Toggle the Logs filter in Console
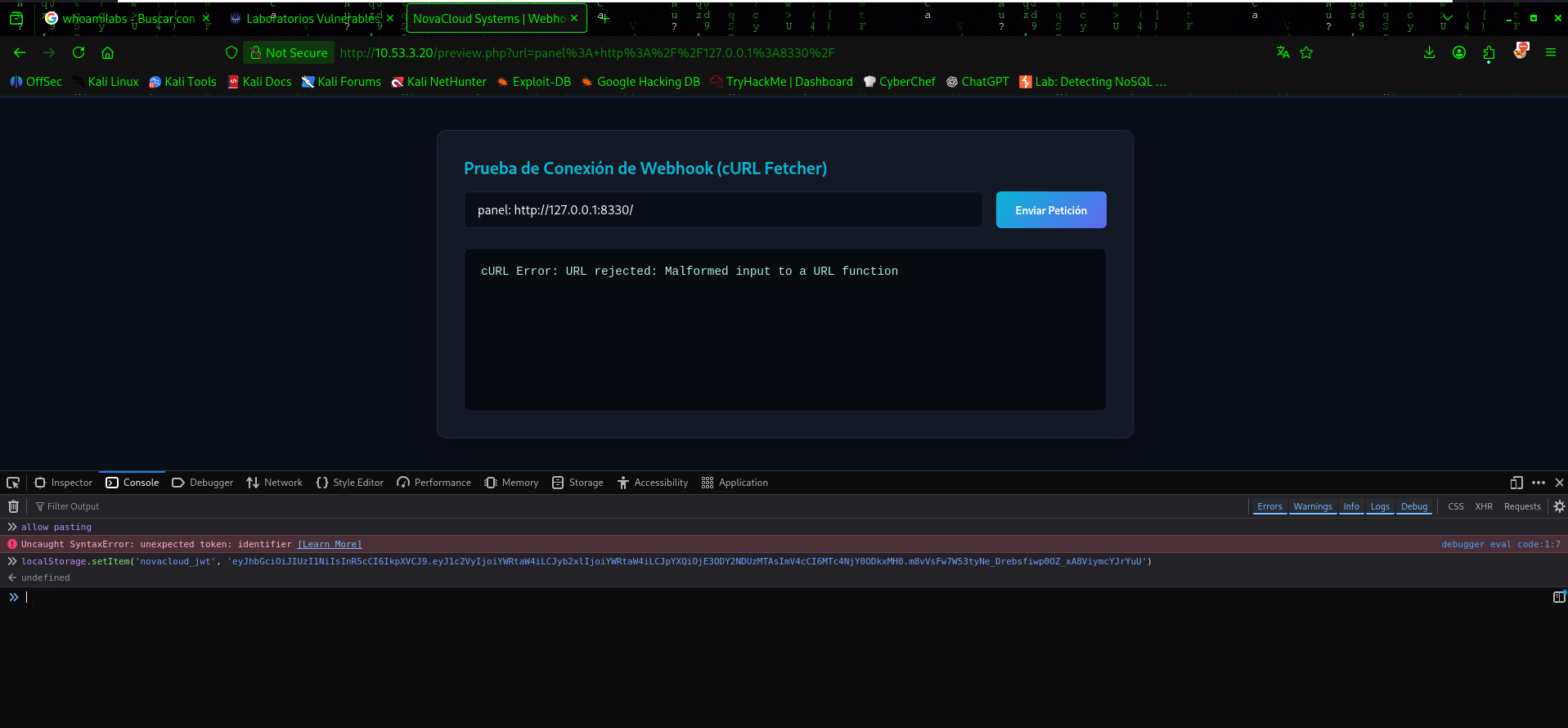 point(1380,506)
